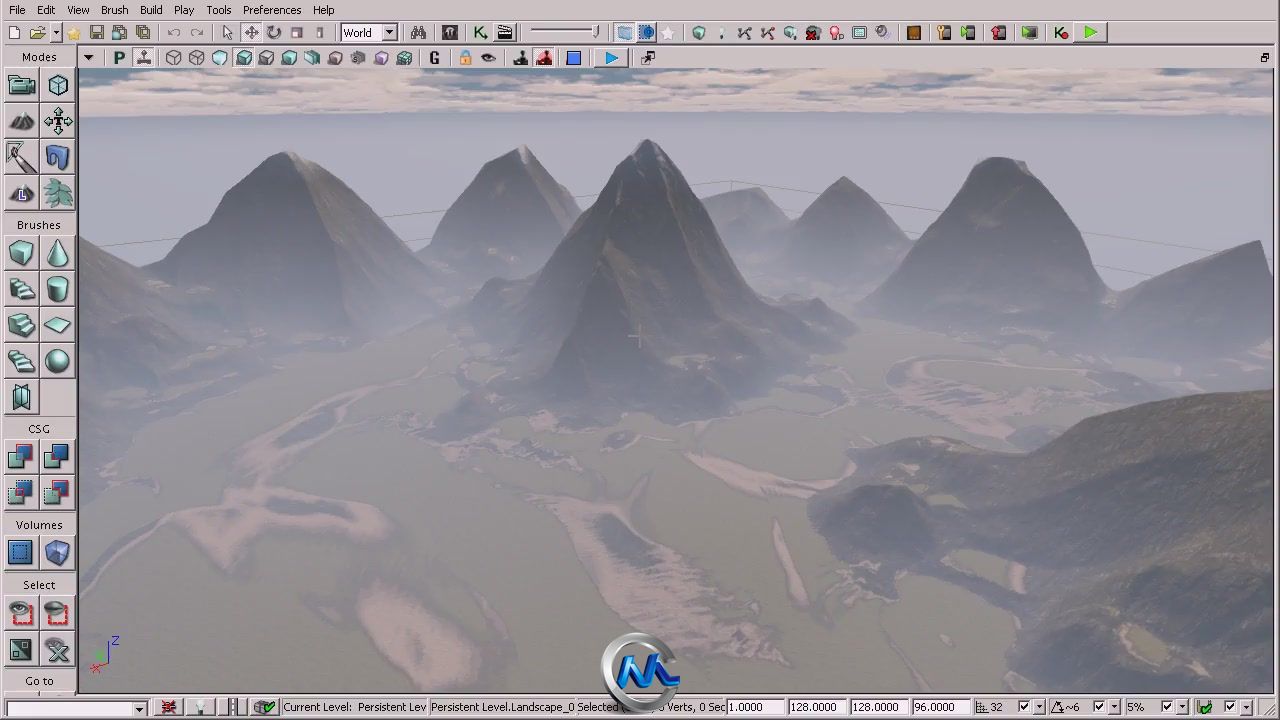
Task: Play in this viewport blue arrow
Action: (611, 58)
